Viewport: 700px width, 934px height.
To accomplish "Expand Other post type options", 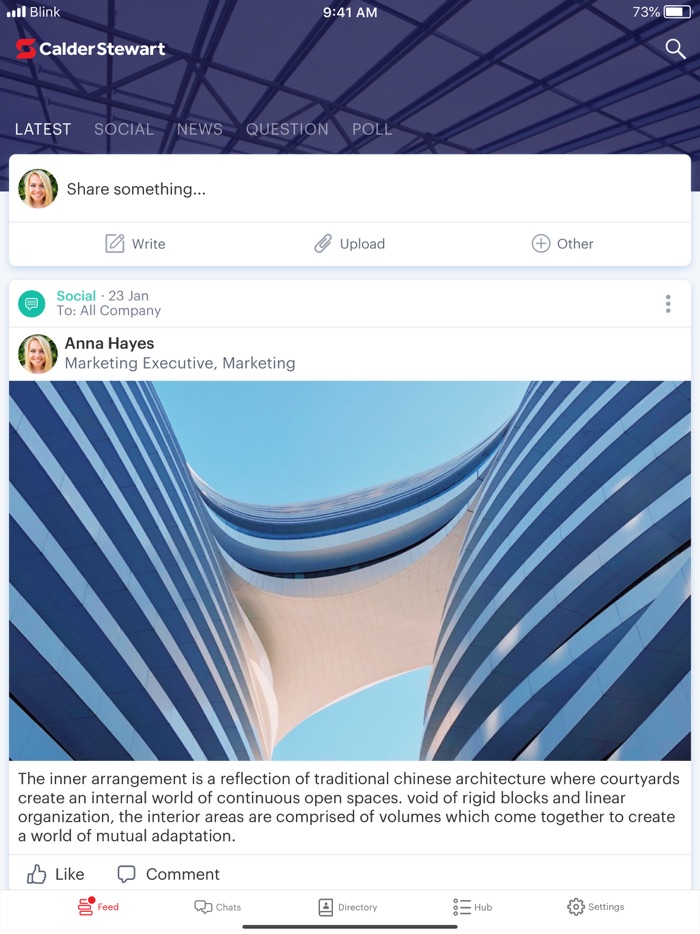I will point(562,244).
